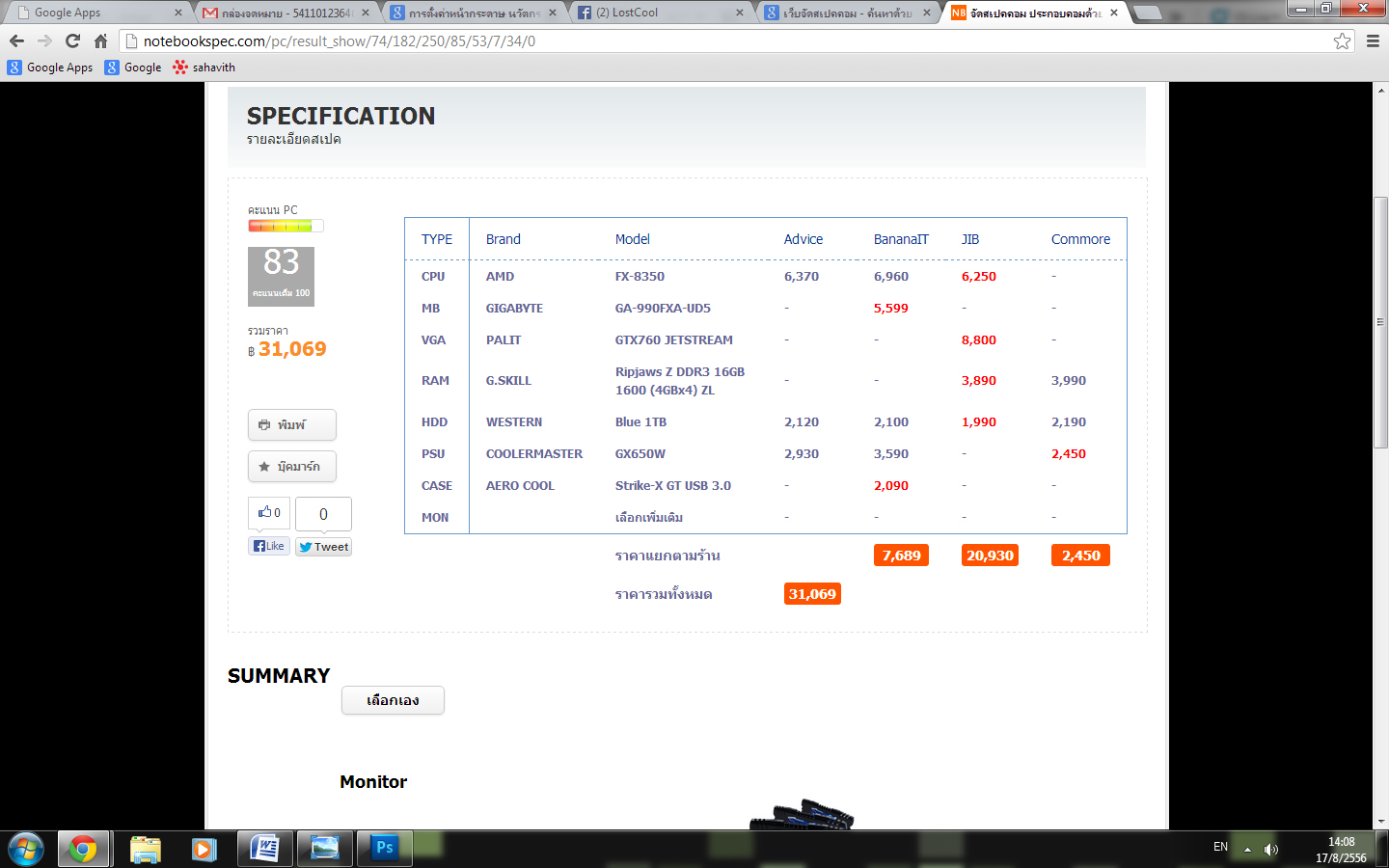Viewport: 1389px width, 868px height.
Task: Open Microsoft Word from the taskbar
Action: [264, 850]
